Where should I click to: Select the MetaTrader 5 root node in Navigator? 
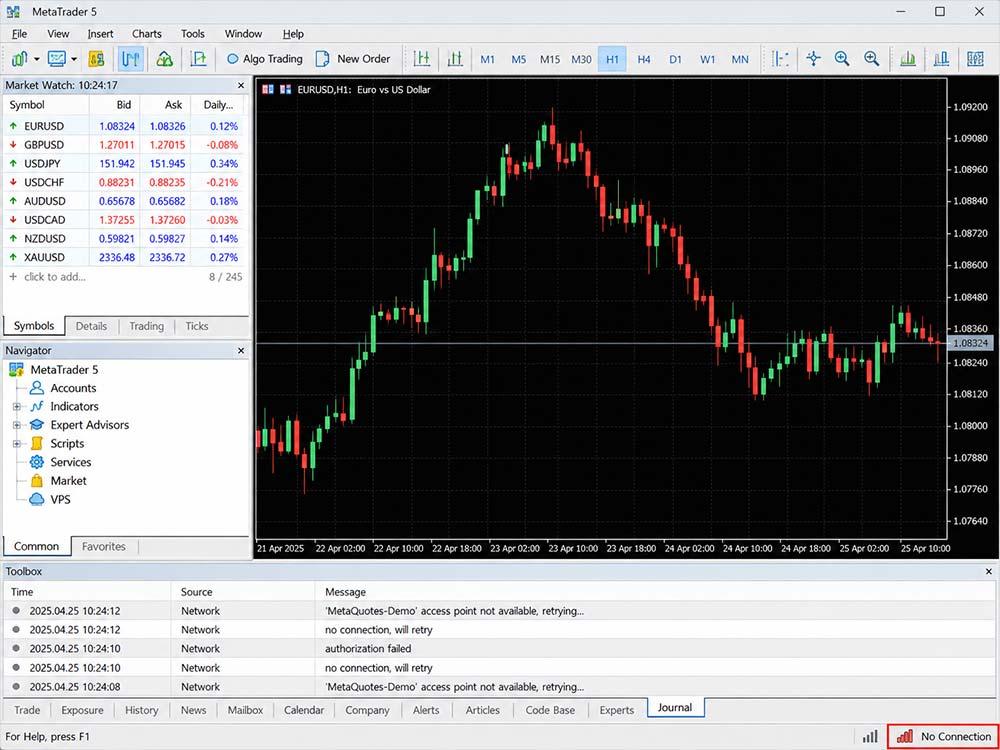point(64,370)
